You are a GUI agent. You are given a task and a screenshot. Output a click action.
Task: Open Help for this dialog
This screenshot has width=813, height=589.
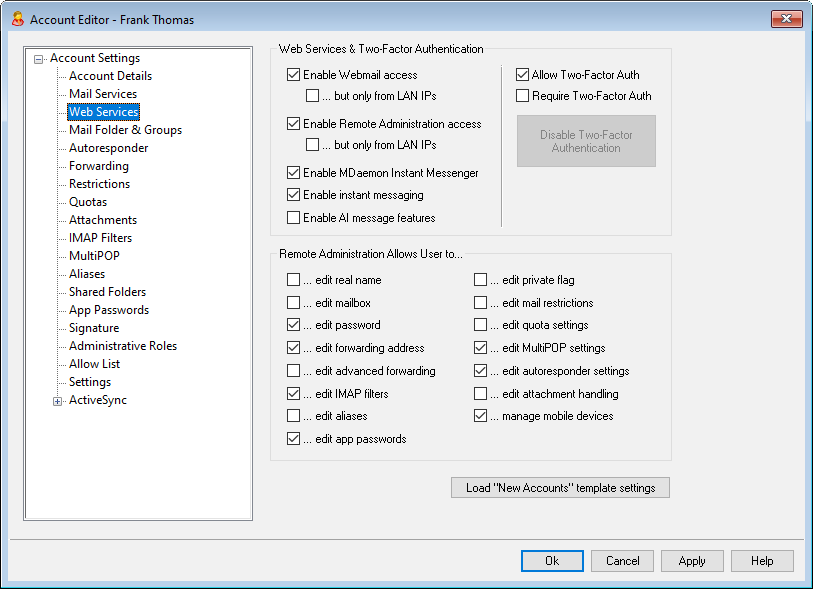click(762, 561)
